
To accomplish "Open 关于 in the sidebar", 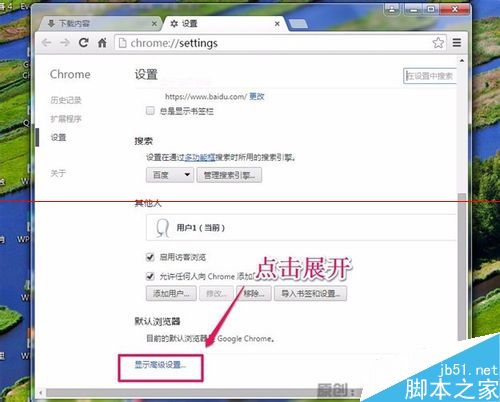I will (x=58, y=173).
